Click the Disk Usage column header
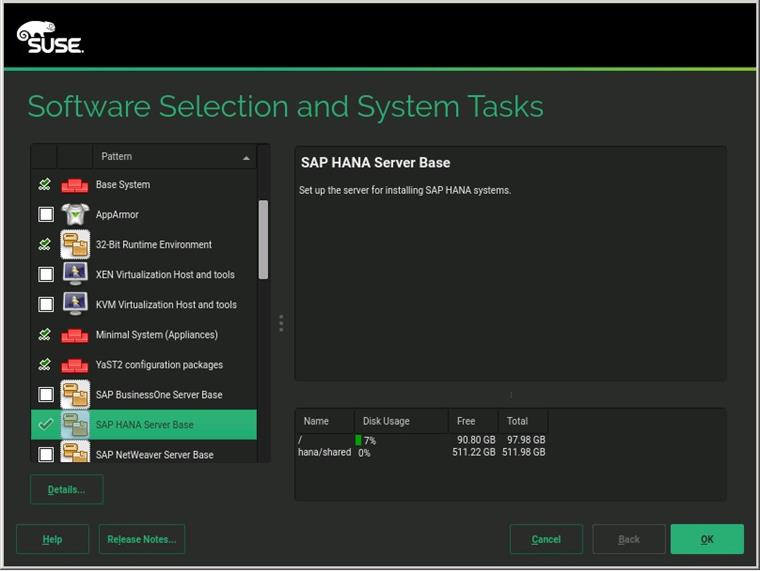 pyautogui.click(x=401, y=421)
